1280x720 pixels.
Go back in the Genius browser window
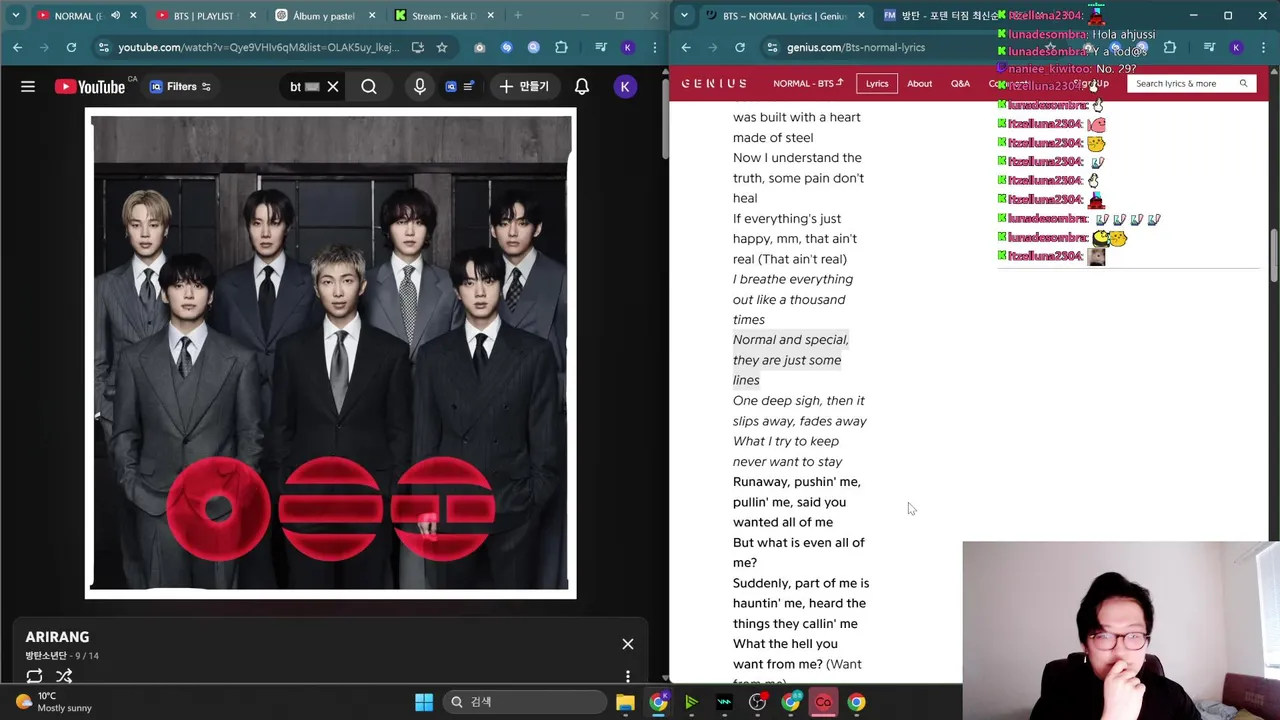(686, 47)
